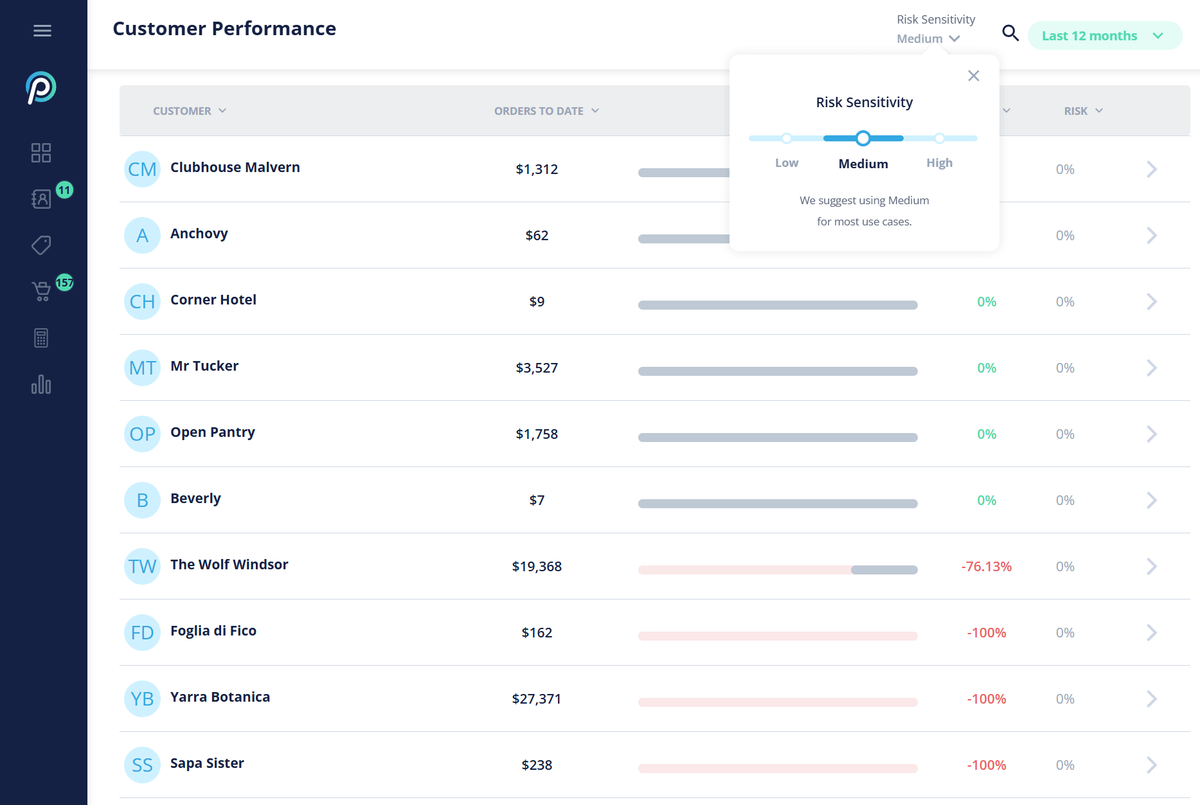Open Yarra Botanica row arrow

tap(1152, 699)
